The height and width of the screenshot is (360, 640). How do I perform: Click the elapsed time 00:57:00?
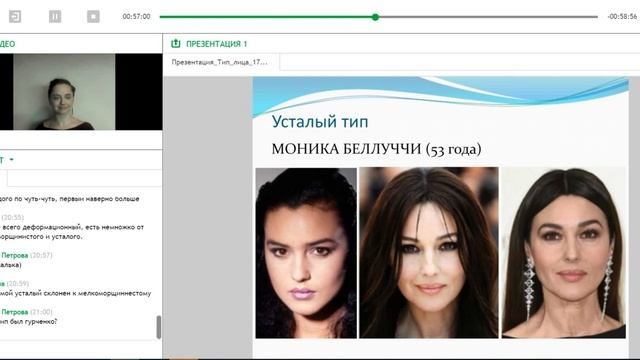tap(136, 17)
